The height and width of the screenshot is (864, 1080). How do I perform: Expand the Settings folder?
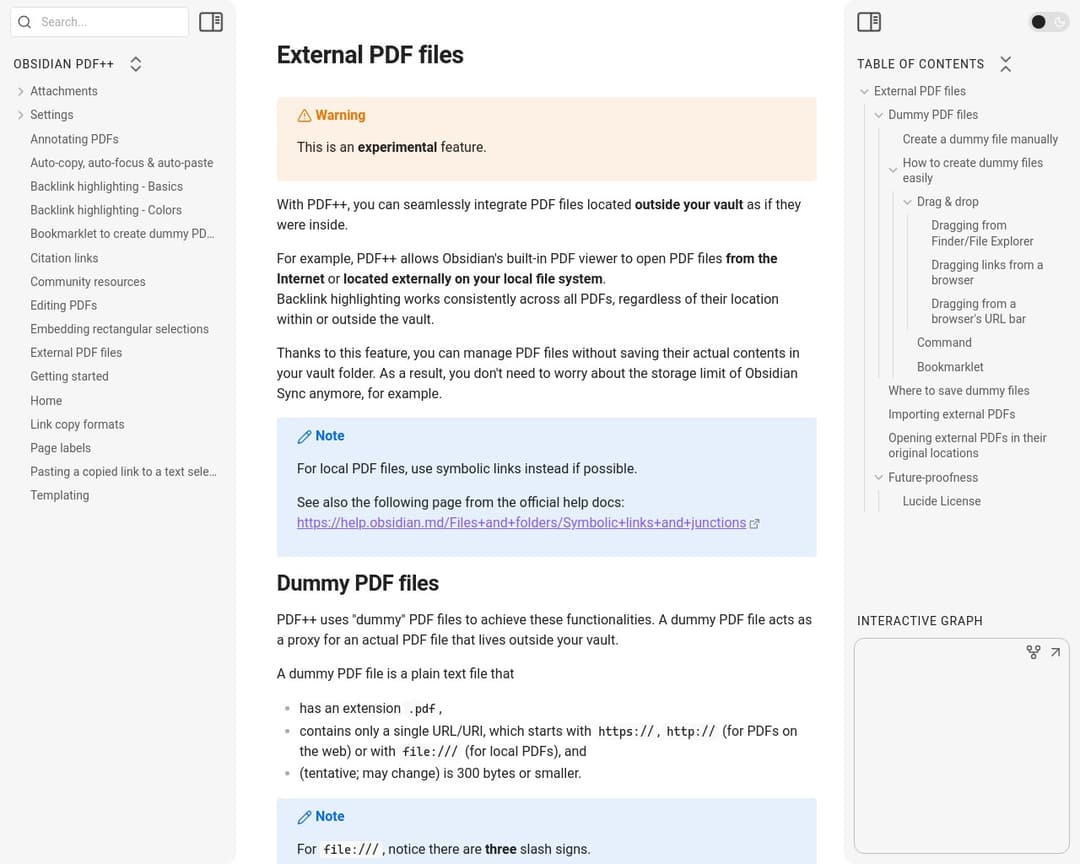point(21,115)
